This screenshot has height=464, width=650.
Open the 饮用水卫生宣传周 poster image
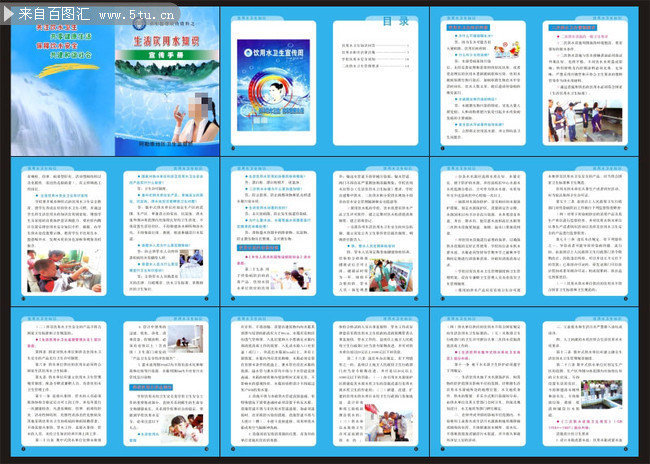[274, 85]
